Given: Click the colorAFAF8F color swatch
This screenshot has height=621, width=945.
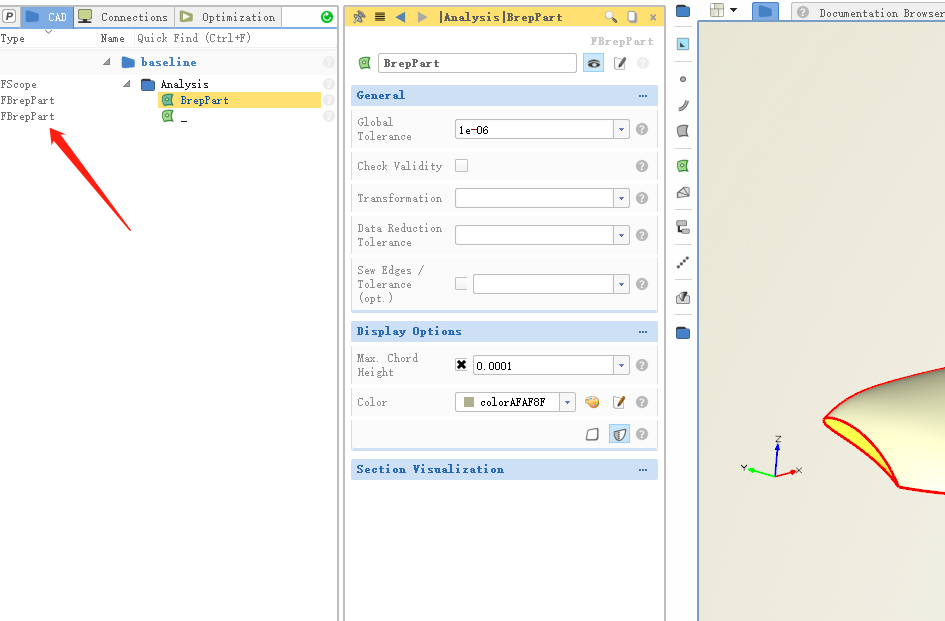Looking at the screenshot, I should pyautogui.click(x=469, y=402).
